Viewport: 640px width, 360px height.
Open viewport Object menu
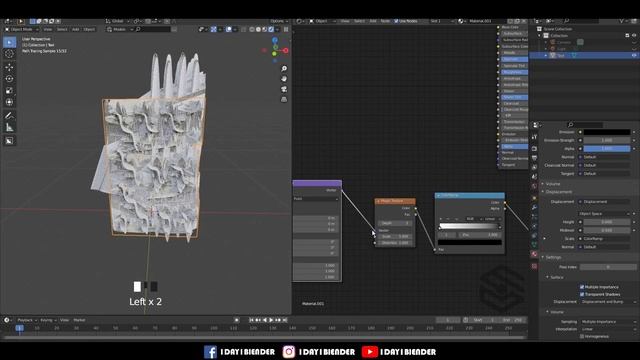tap(89, 29)
